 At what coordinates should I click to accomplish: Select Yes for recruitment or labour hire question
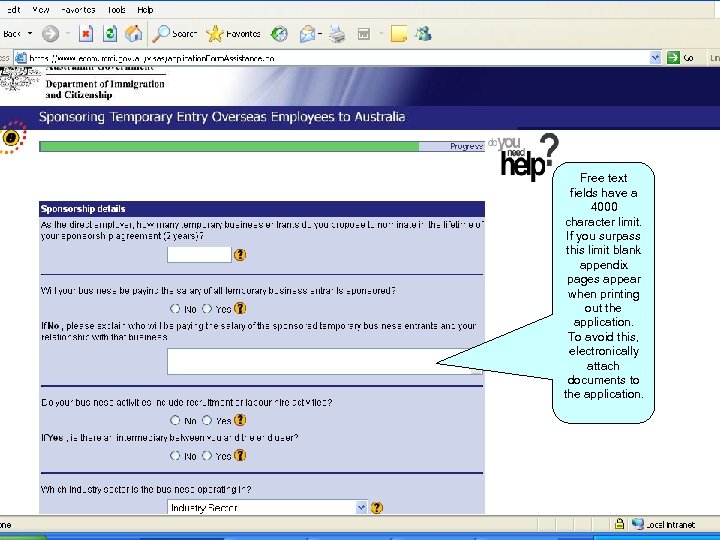point(207,420)
